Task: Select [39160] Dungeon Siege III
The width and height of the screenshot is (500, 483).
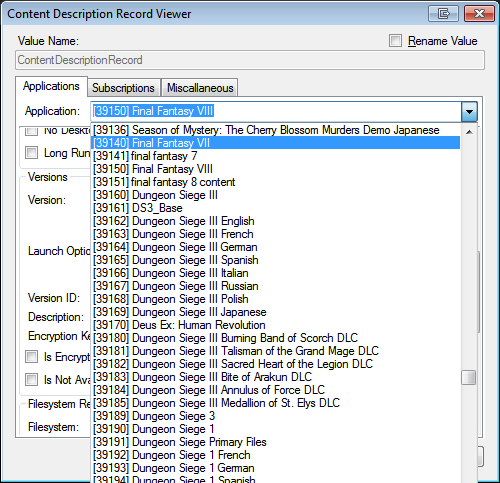Action: 276,195
